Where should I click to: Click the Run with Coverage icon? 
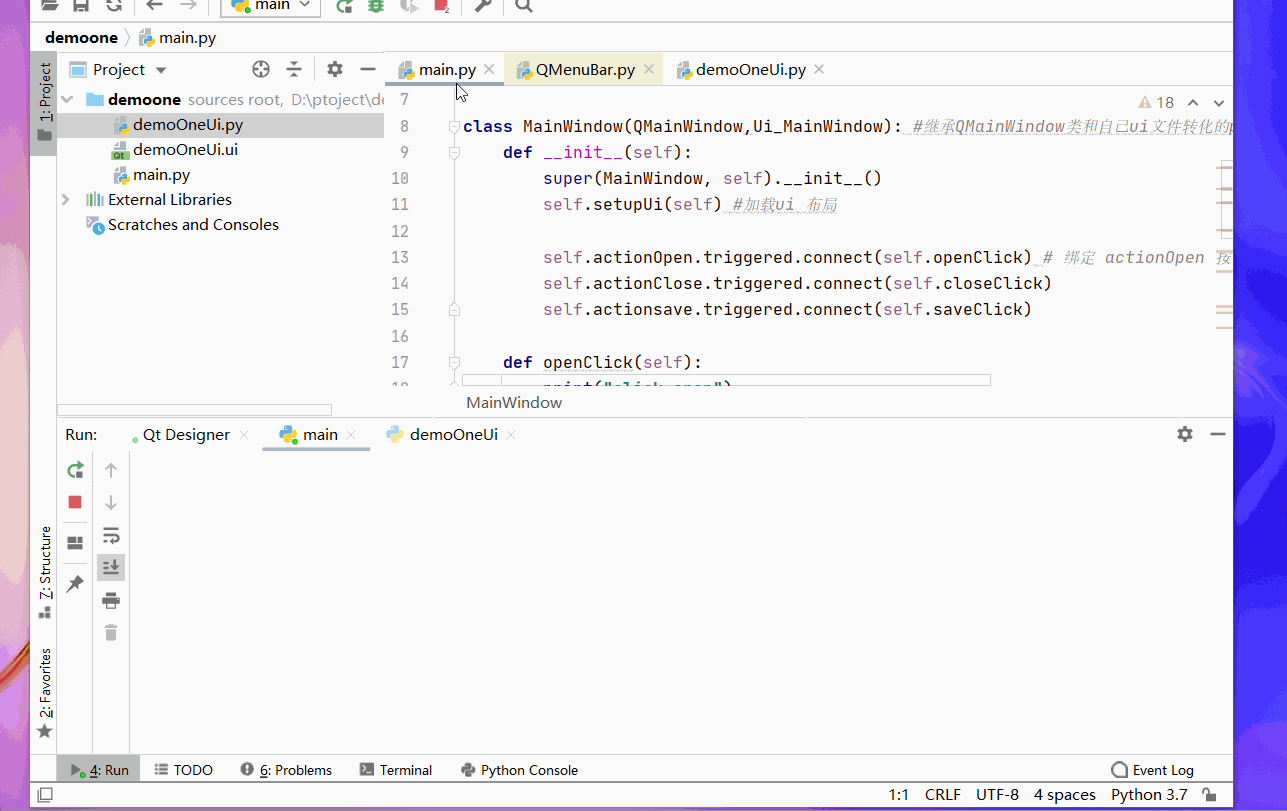[x=408, y=5]
